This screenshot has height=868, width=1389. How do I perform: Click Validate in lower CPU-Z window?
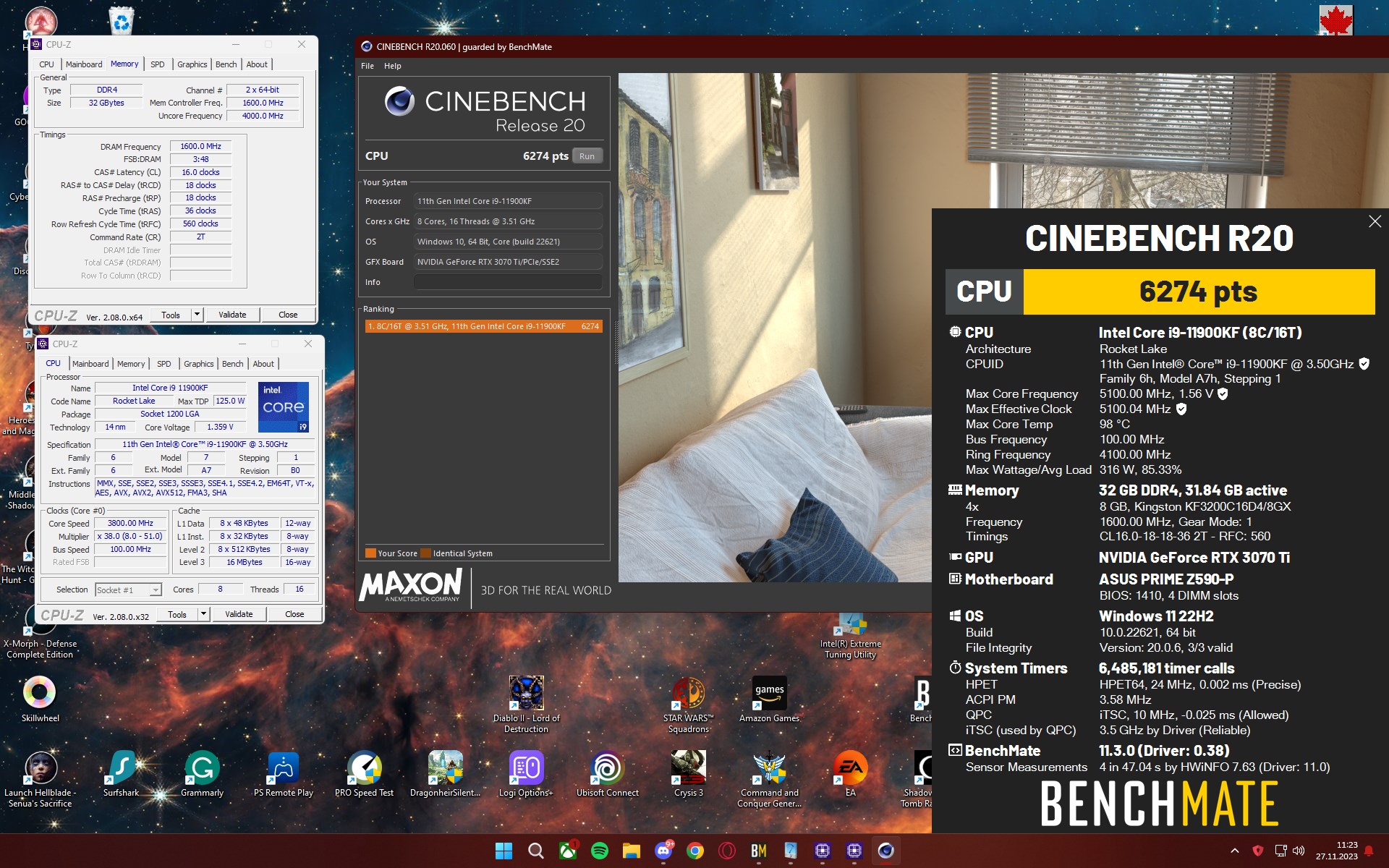tap(239, 614)
